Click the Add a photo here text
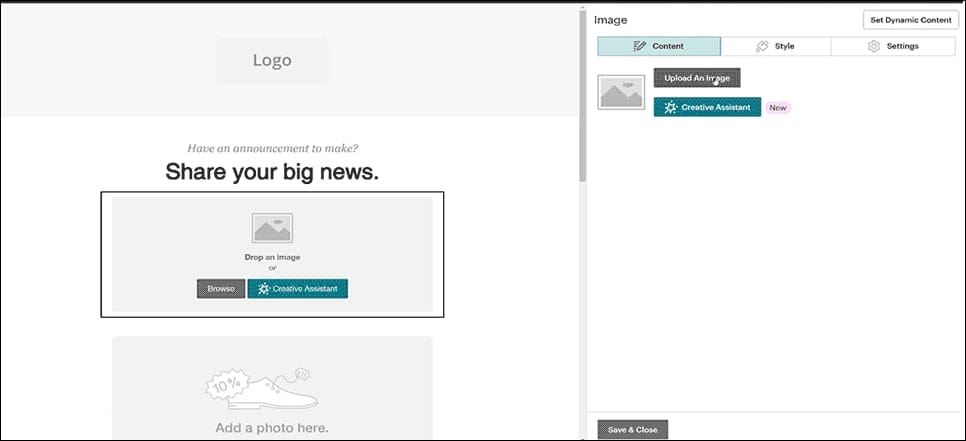Screen dimensions: 966x441 point(272,428)
